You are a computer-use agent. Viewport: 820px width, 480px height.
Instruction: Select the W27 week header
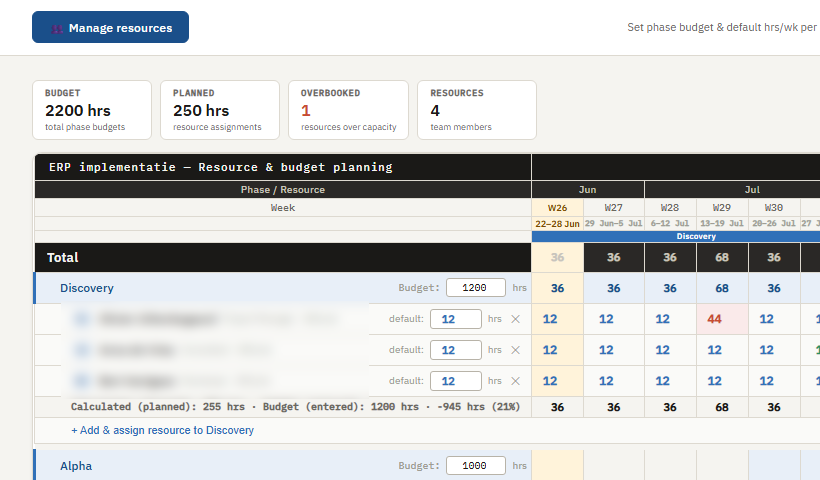(x=613, y=208)
